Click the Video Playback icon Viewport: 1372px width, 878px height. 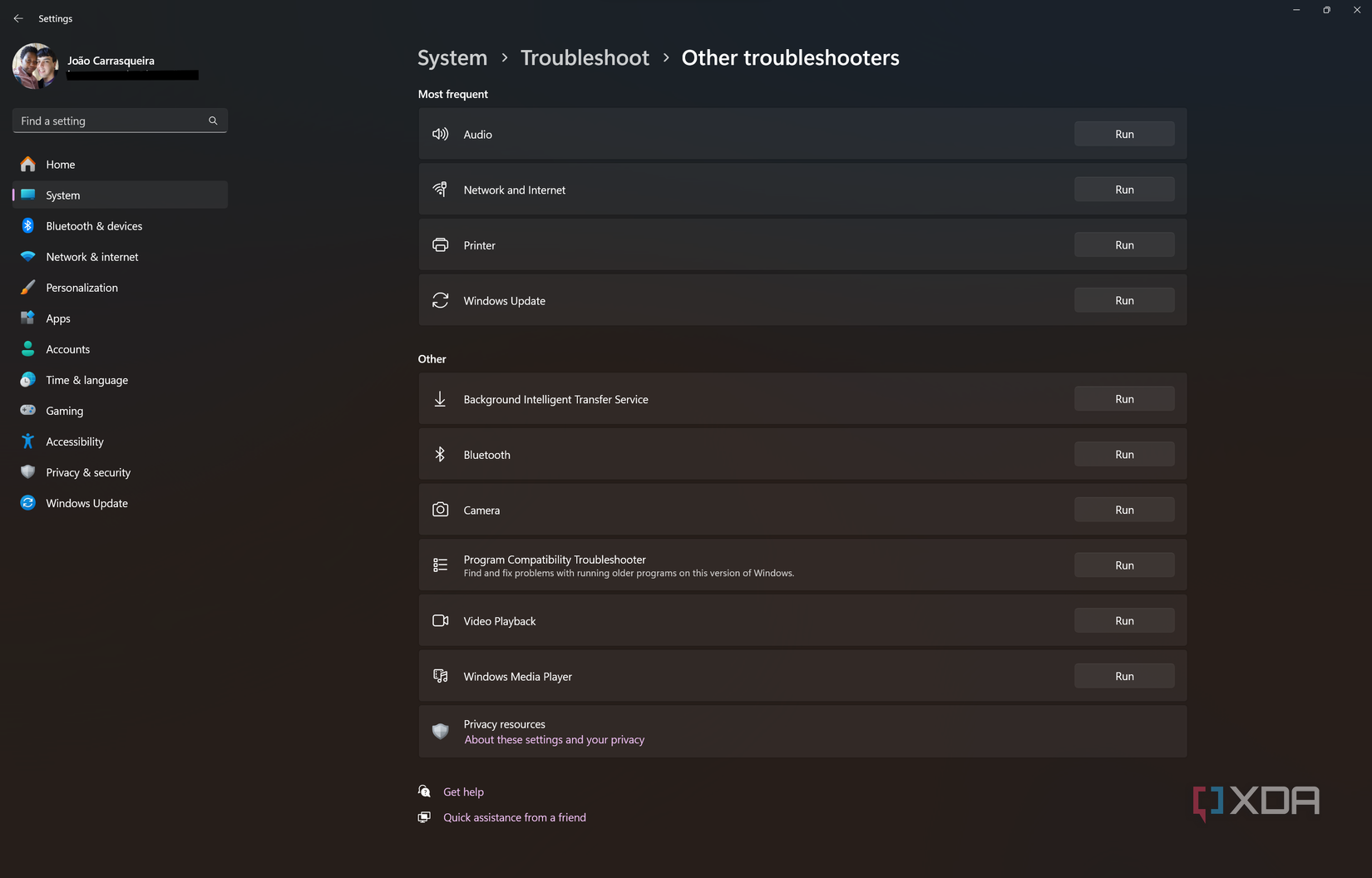pos(441,621)
